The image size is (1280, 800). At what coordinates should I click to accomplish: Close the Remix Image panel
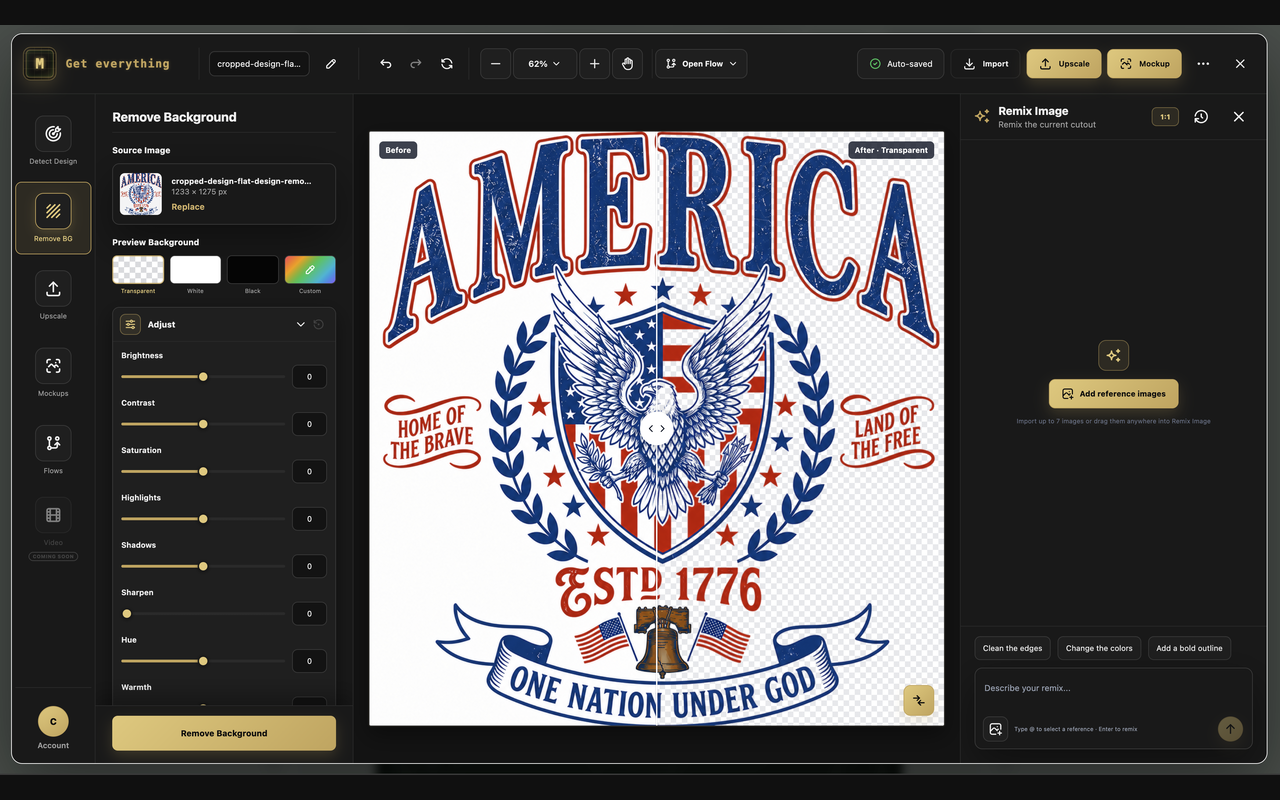pos(1239,117)
